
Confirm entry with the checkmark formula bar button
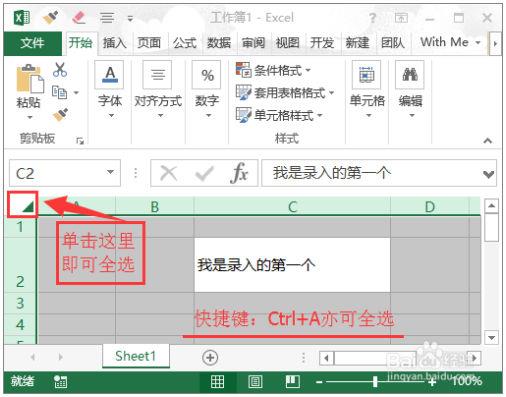tap(204, 173)
